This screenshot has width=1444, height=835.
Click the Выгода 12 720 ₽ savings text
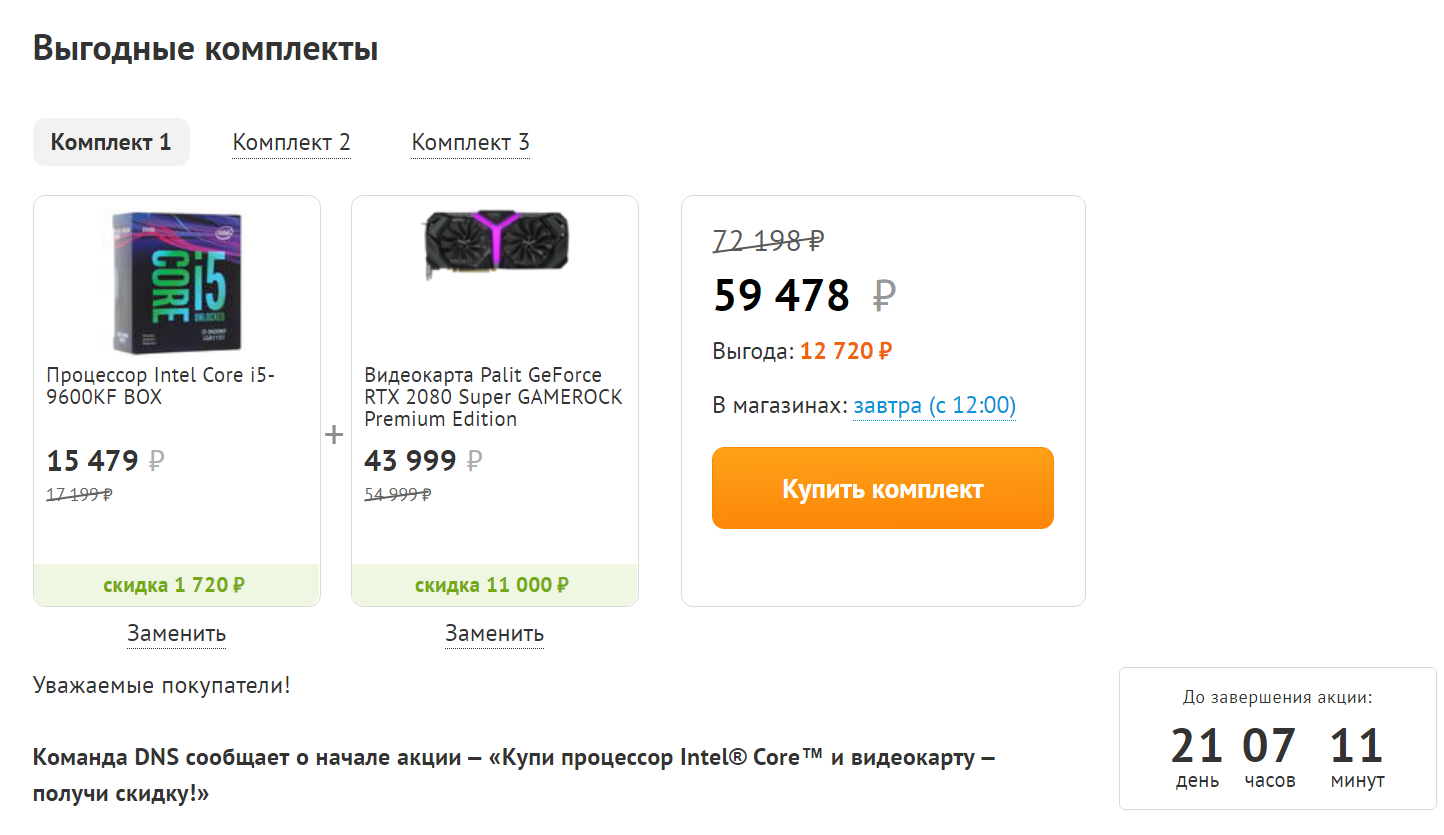[x=802, y=352]
